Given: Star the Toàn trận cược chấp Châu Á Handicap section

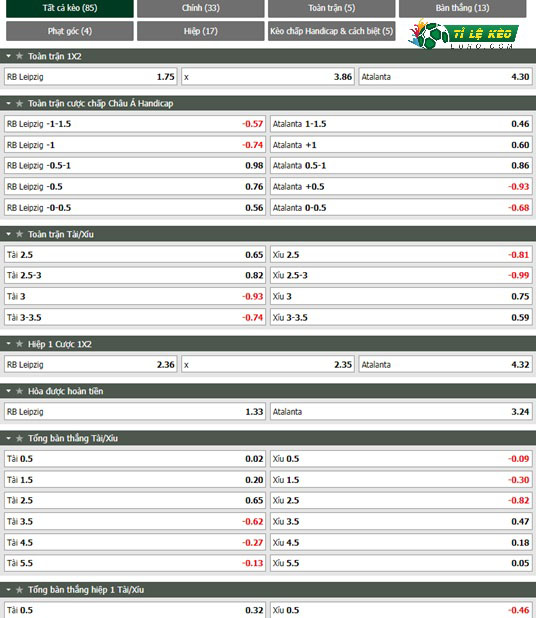Looking at the screenshot, I should pyautogui.click(x=19, y=104).
